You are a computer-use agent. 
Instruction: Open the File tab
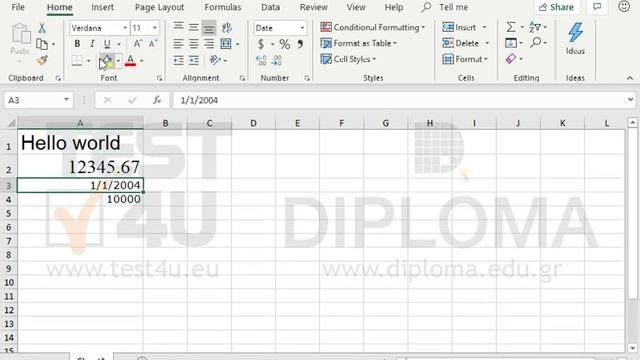[18, 7]
